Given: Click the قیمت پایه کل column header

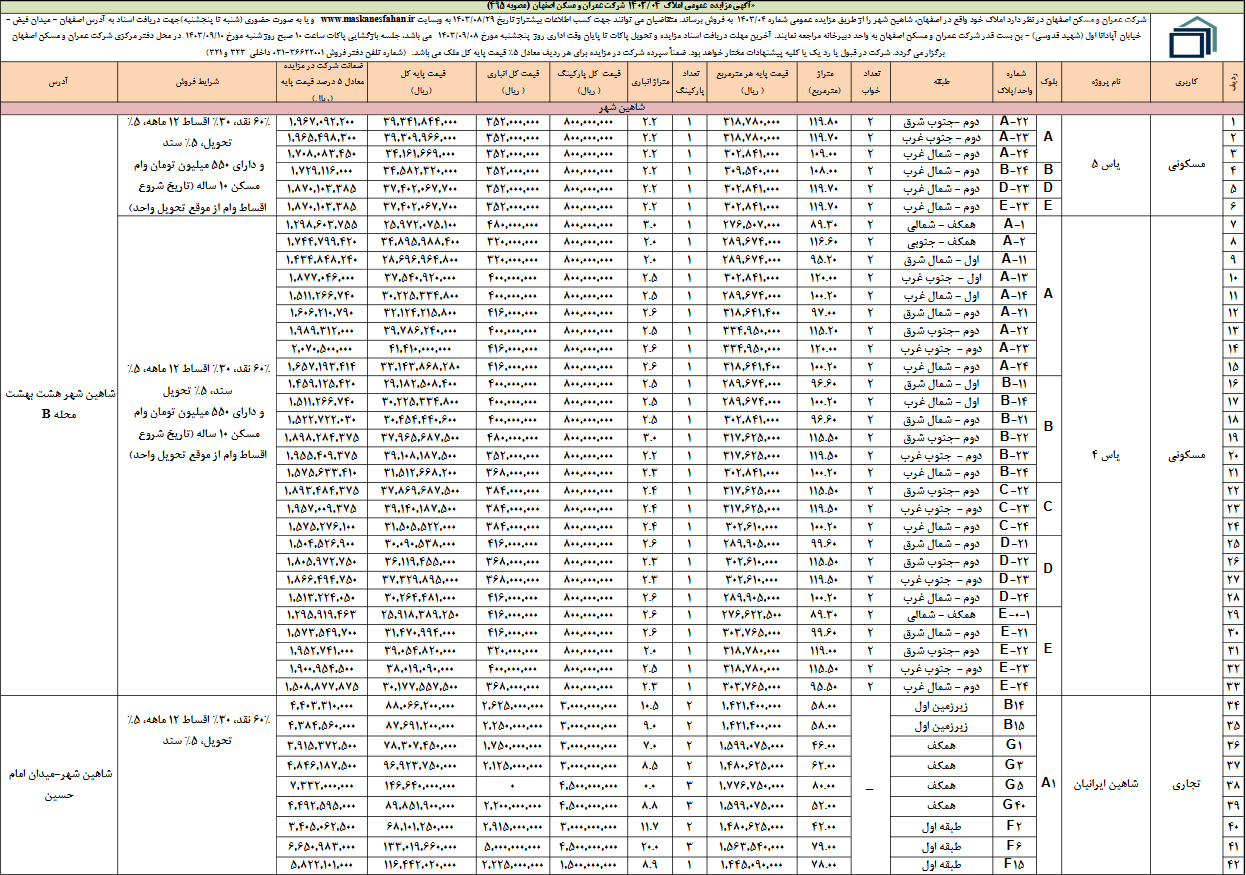Looking at the screenshot, I should point(420,81).
